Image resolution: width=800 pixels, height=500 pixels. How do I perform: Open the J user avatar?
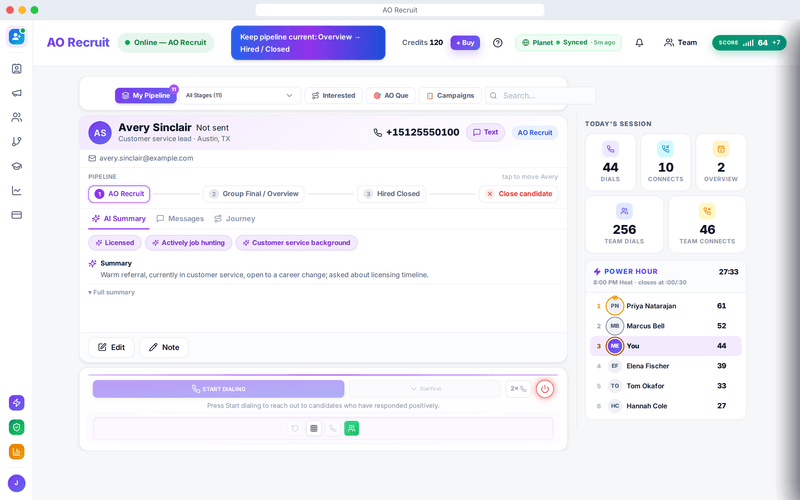point(16,483)
